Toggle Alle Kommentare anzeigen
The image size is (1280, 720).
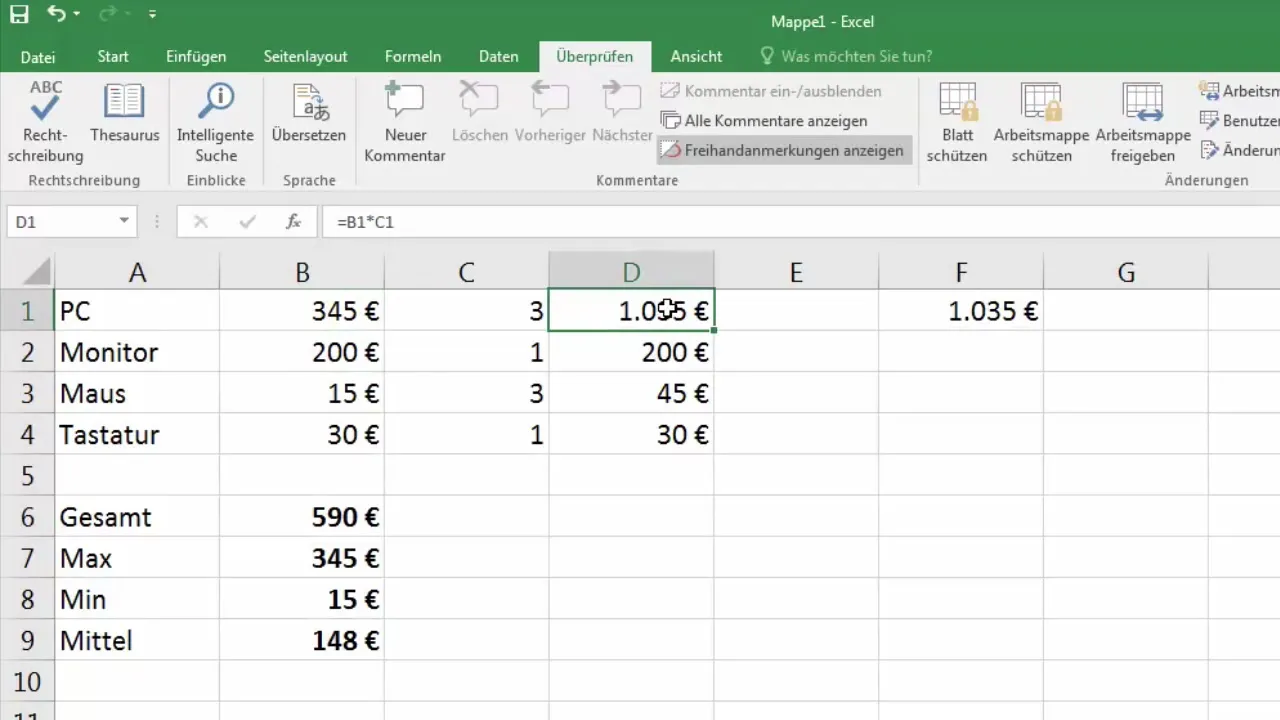[764, 121]
